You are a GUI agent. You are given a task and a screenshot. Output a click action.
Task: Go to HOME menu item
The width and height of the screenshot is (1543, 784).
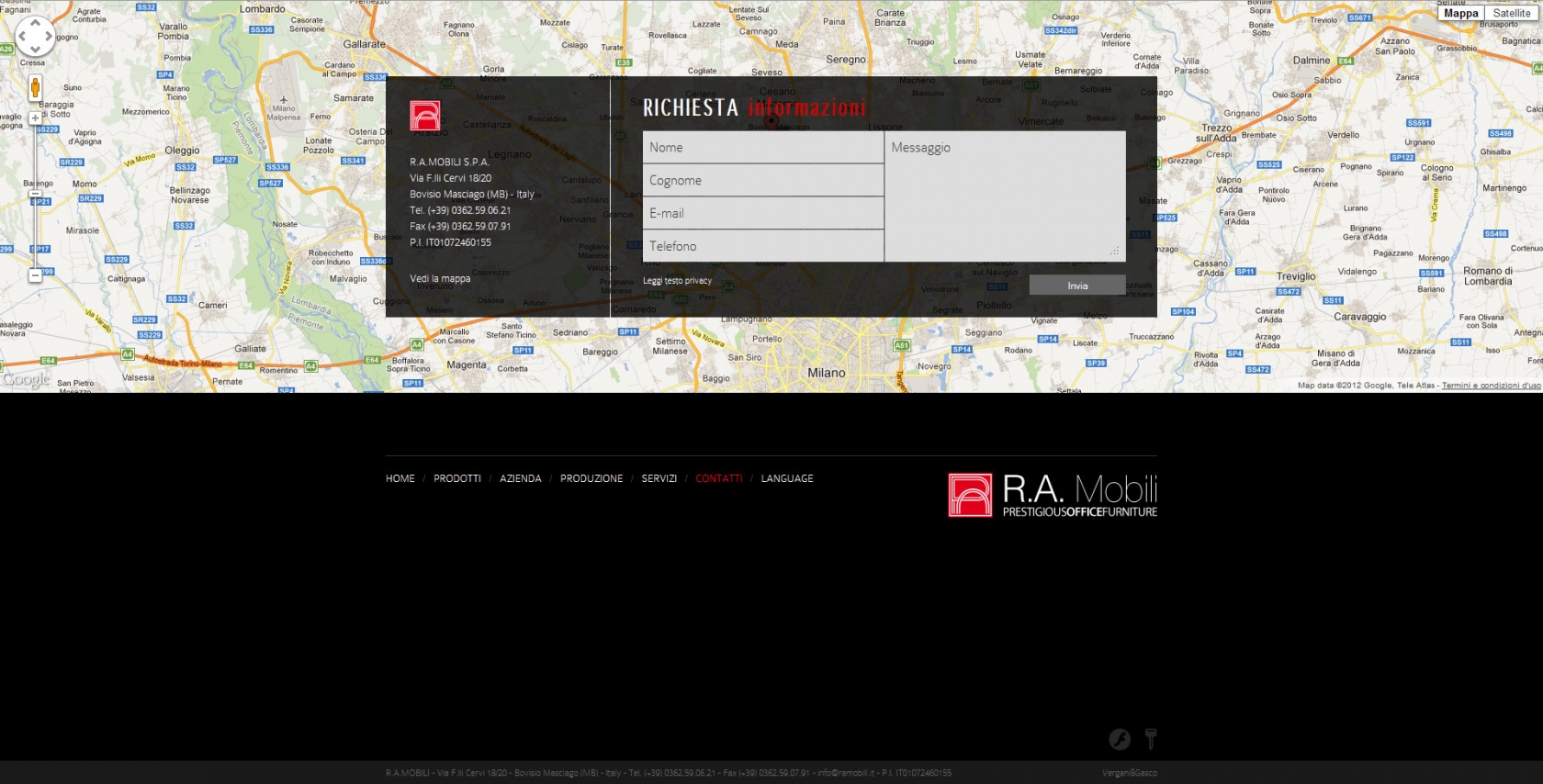[x=400, y=478]
